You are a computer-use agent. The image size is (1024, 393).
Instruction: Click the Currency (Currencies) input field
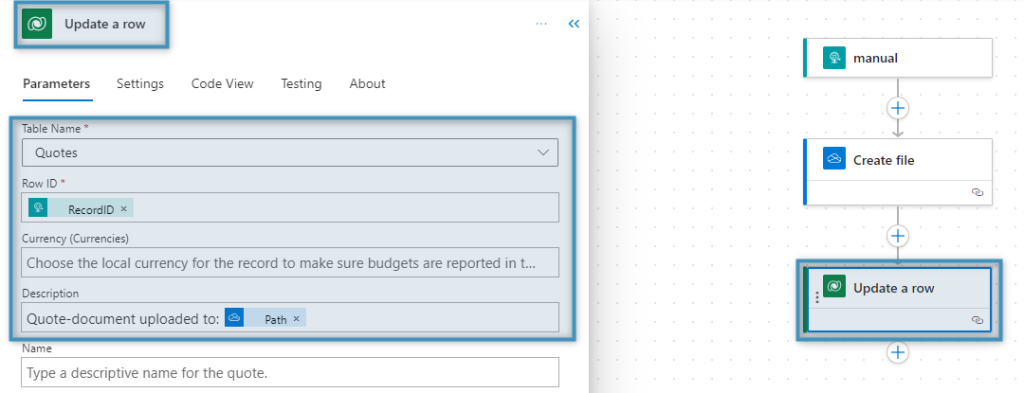click(x=290, y=262)
